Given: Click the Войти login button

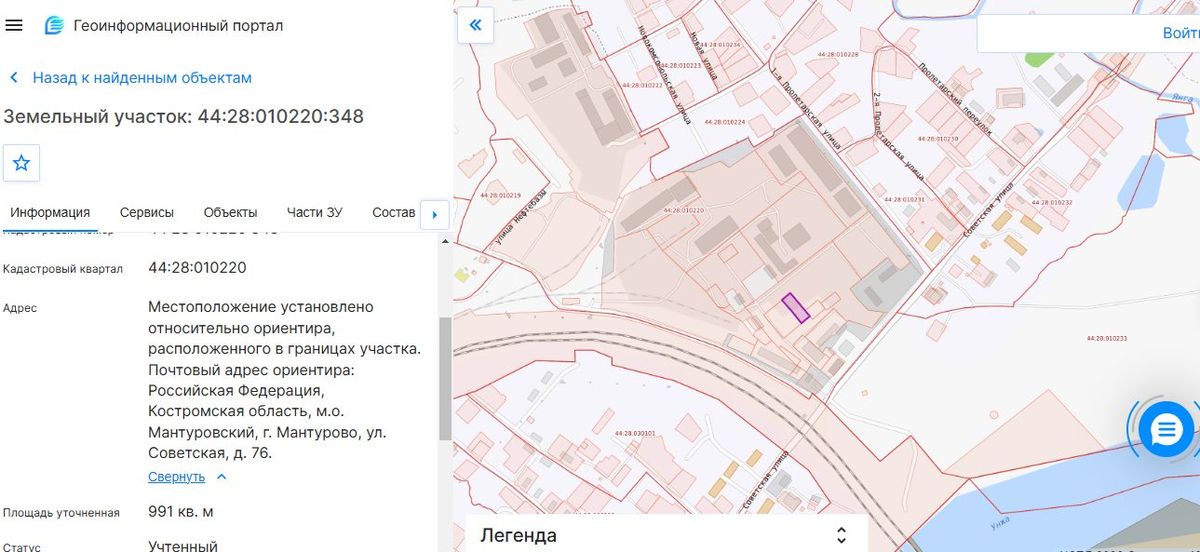Looking at the screenshot, I should (x=1181, y=32).
